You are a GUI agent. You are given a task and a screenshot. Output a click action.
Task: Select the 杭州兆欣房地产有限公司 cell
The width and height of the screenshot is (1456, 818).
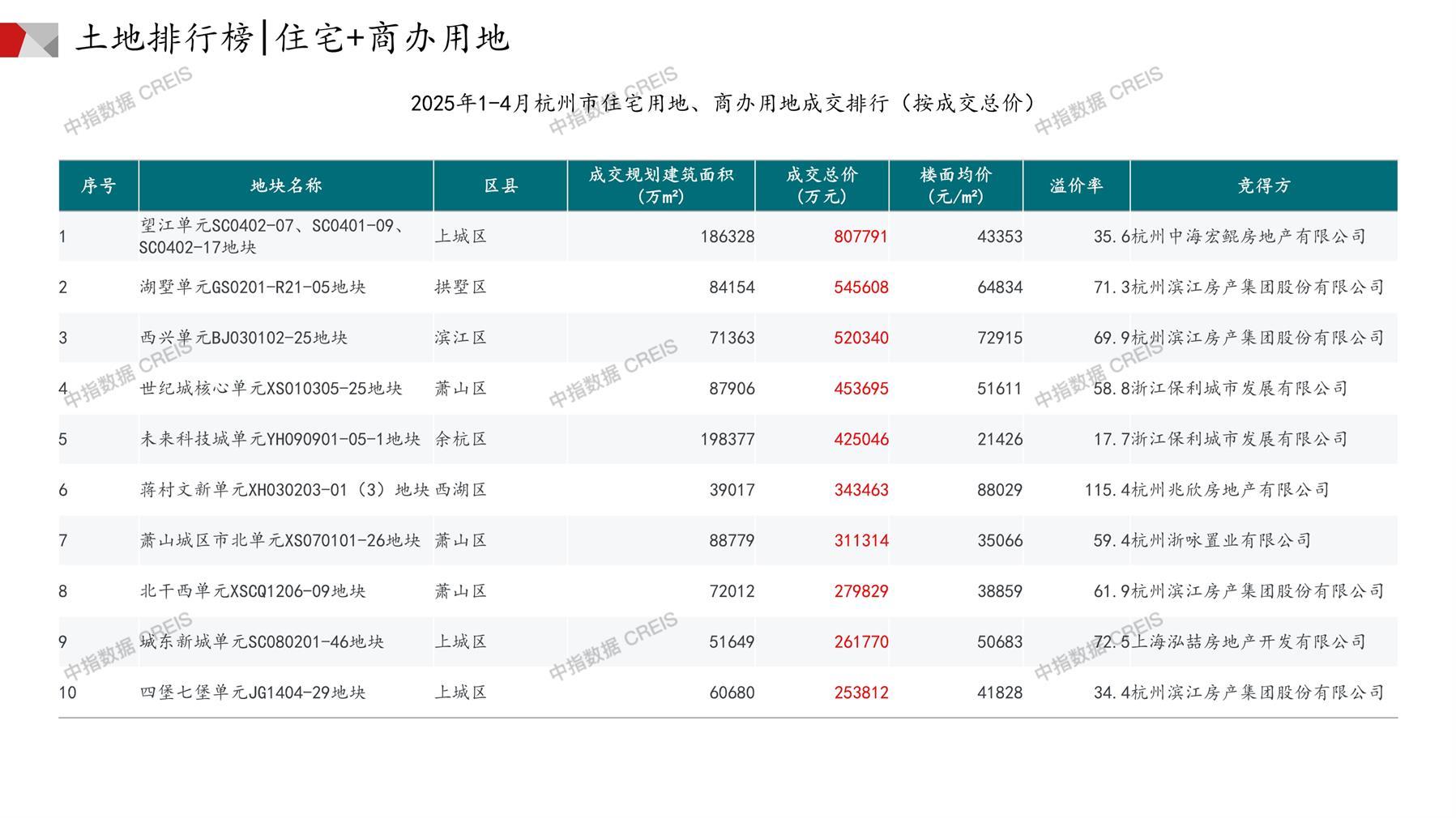click(x=1230, y=490)
